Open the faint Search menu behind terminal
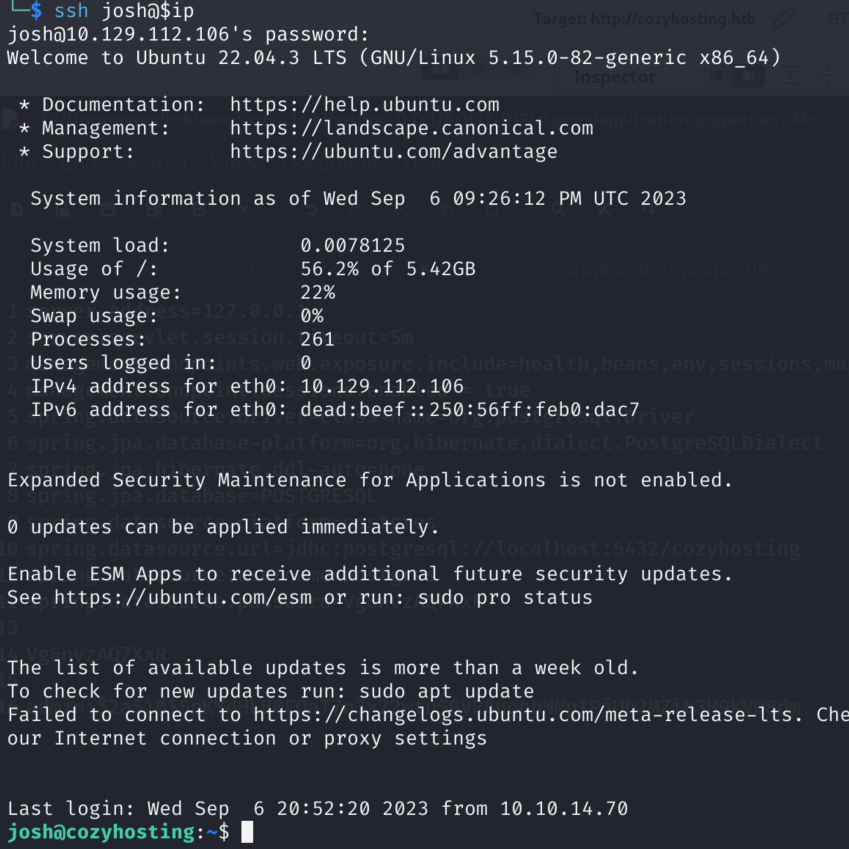Screen dimensions: 849x849 tap(154, 162)
